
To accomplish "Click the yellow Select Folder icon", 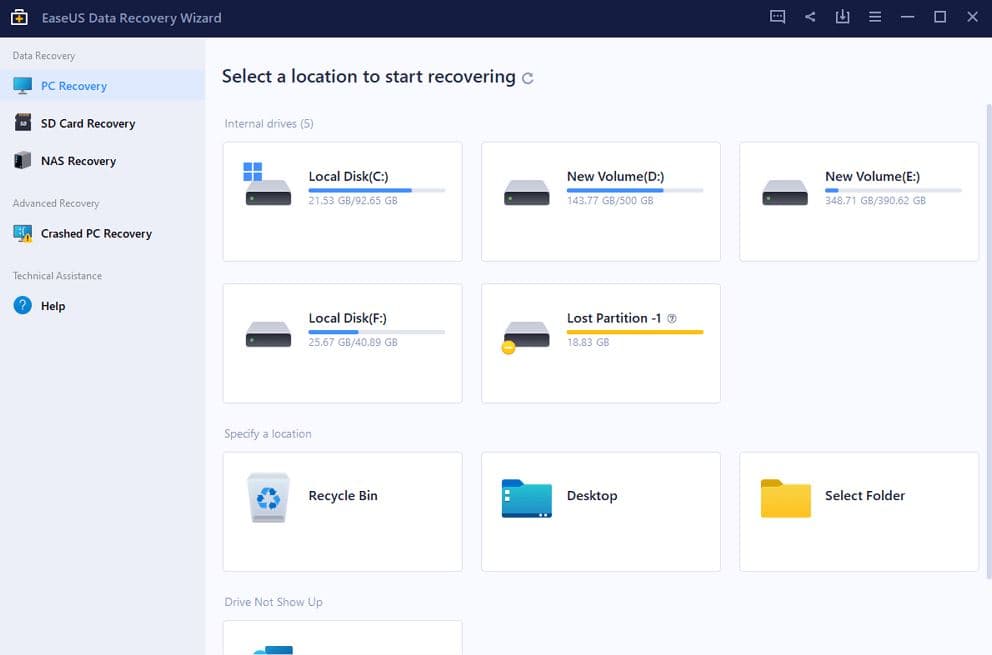I will pyautogui.click(x=785, y=498).
